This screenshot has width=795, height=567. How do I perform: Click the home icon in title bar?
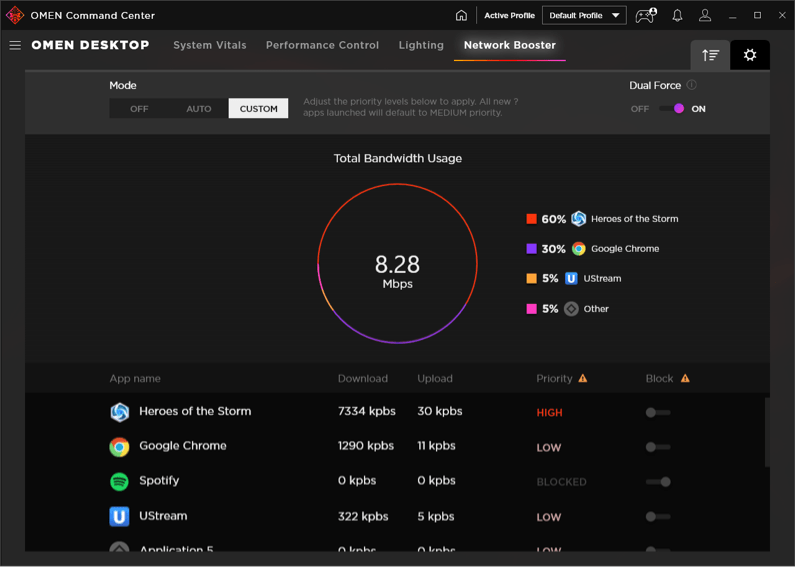tap(461, 16)
